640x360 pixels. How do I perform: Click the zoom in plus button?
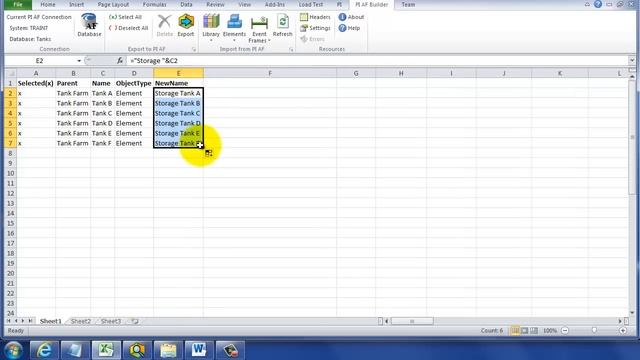pyautogui.click(x=623, y=331)
